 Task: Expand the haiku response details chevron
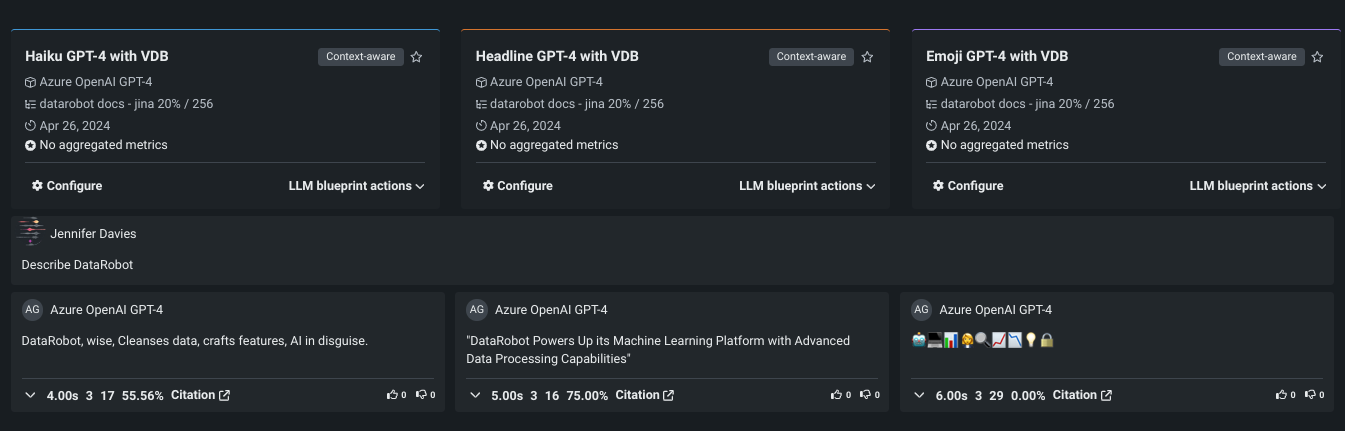pyautogui.click(x=31, y=396)
